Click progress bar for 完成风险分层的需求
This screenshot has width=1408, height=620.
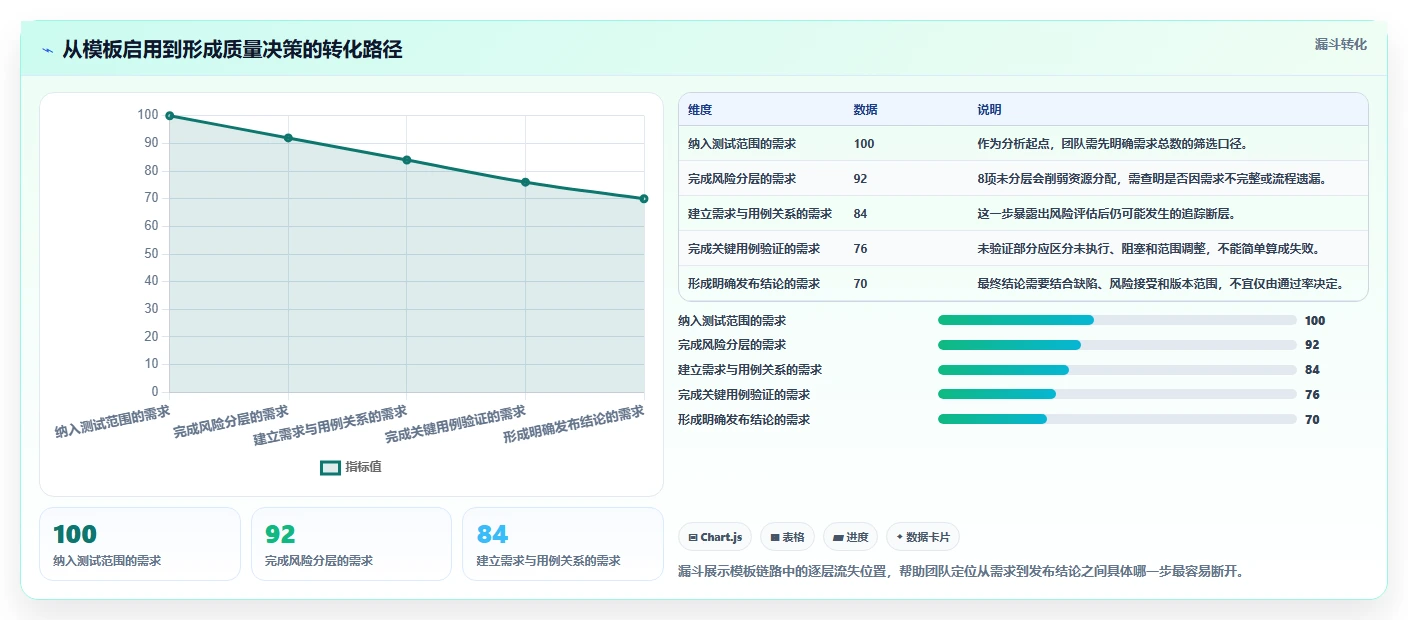1117,345
